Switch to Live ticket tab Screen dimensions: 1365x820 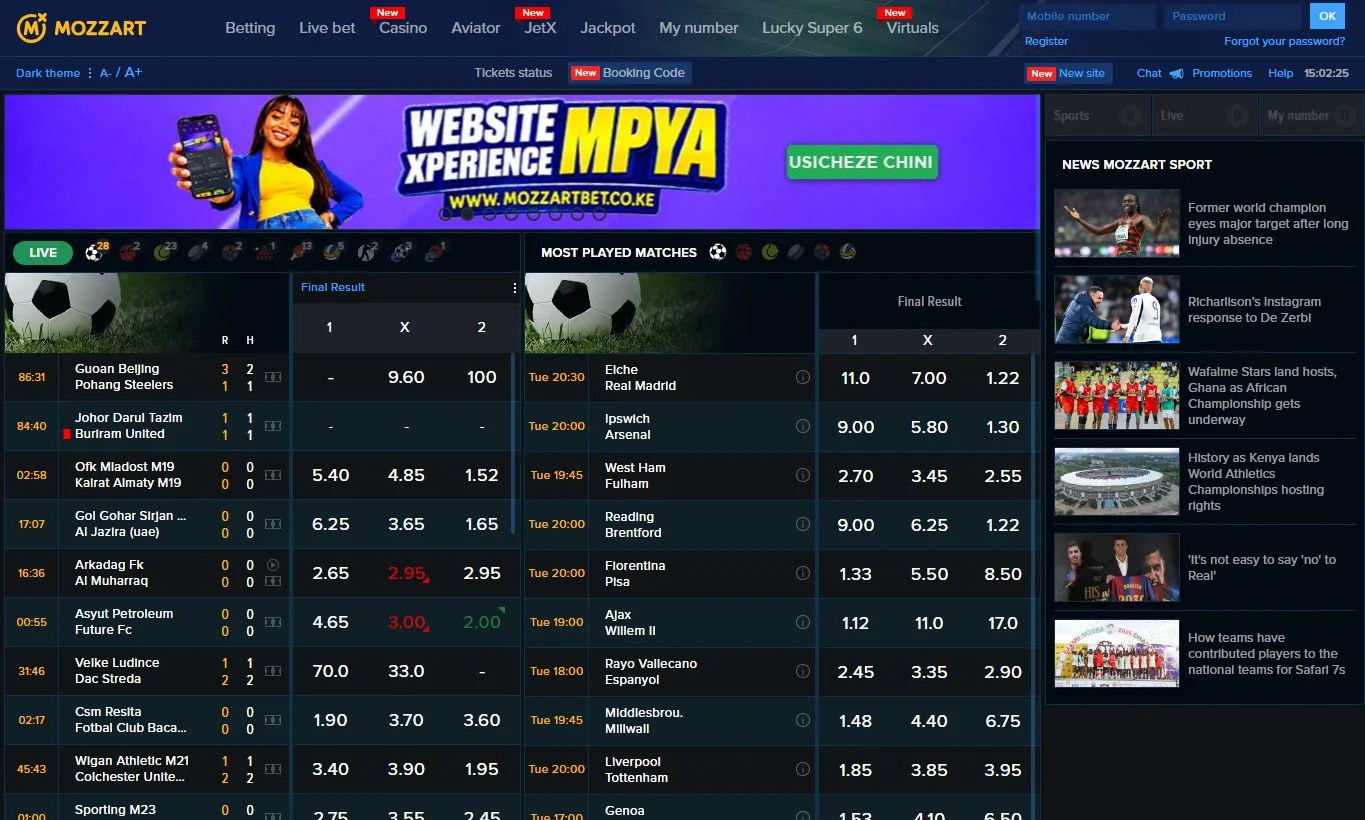[1205, 115]
